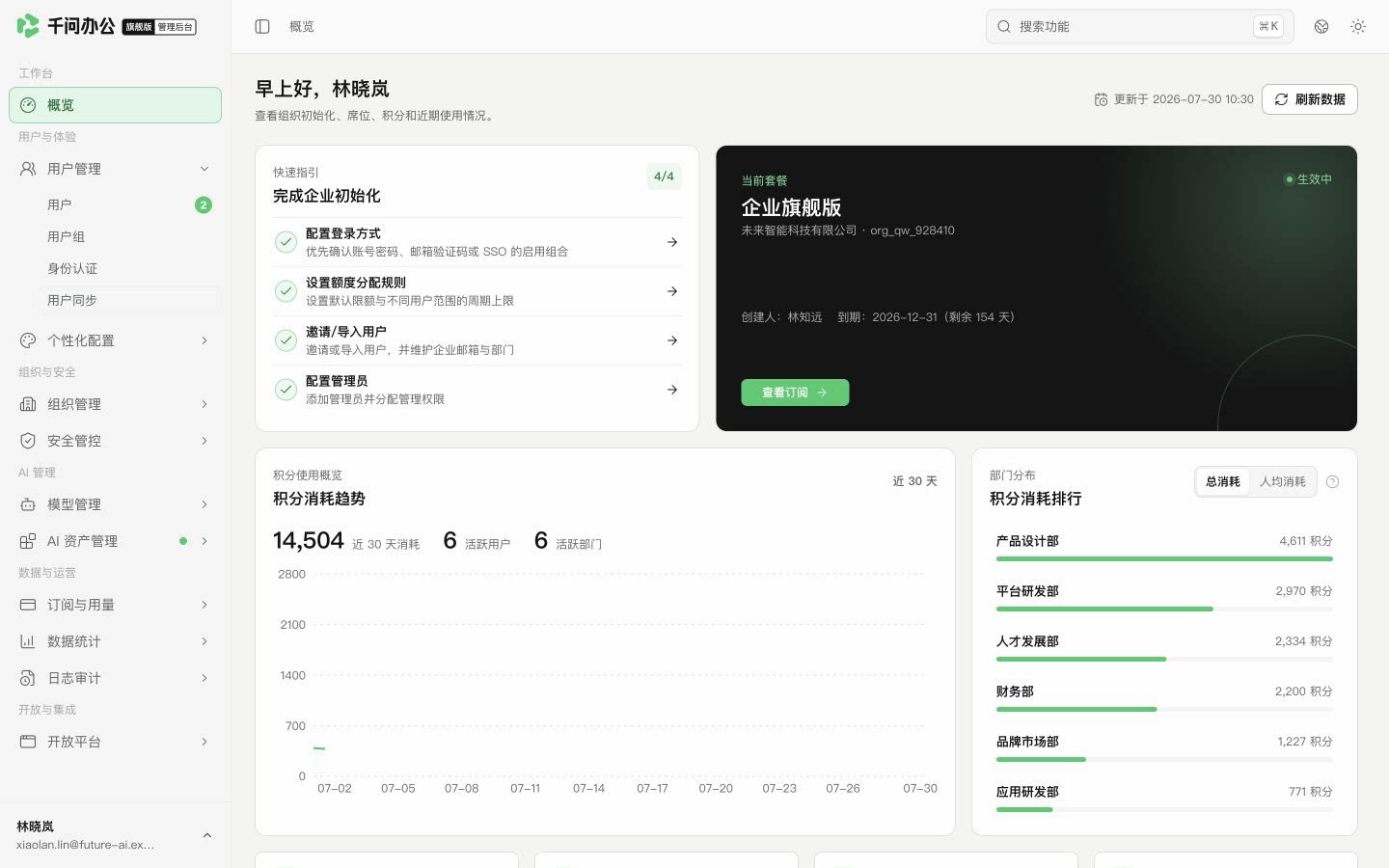Click the AI 资产管理 grid icon
This screenshot has height=868, width=1389.
click(28, 541)
